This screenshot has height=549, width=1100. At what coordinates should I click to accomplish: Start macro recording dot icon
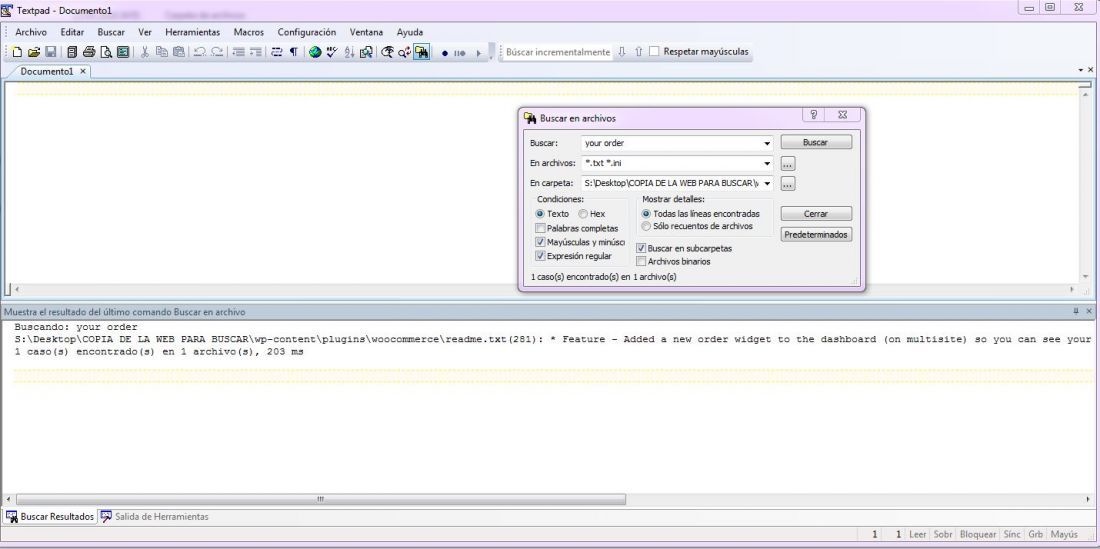pyautogui.click(x=445, y=53)
